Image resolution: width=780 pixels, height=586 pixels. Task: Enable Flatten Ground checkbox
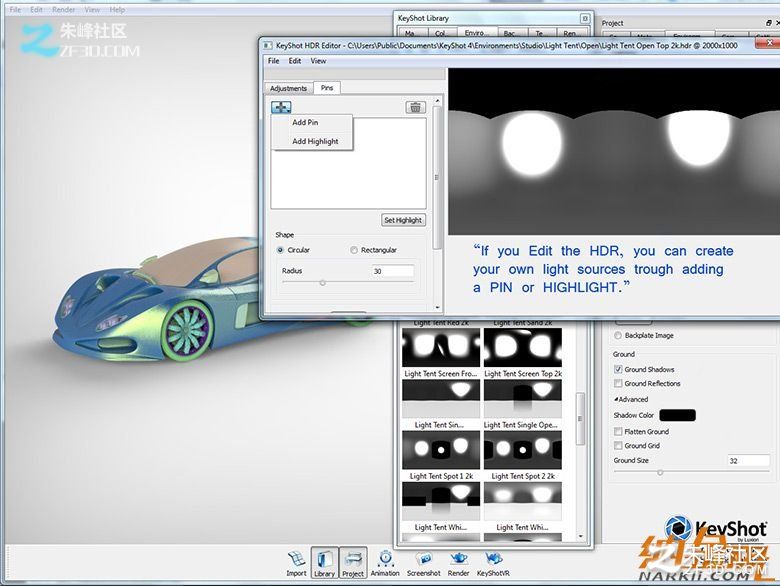pyautogui.click(x=618, y=431)
